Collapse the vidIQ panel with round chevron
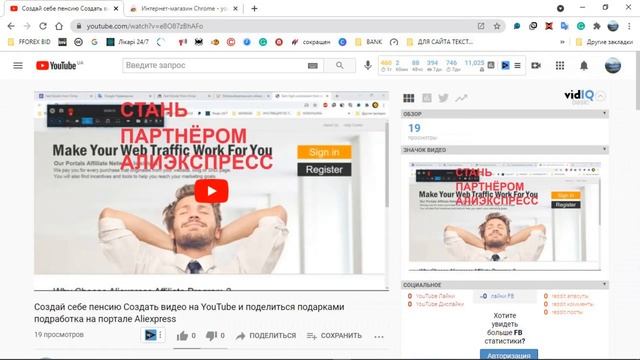 pyautogui.click(x=600, y=96)
